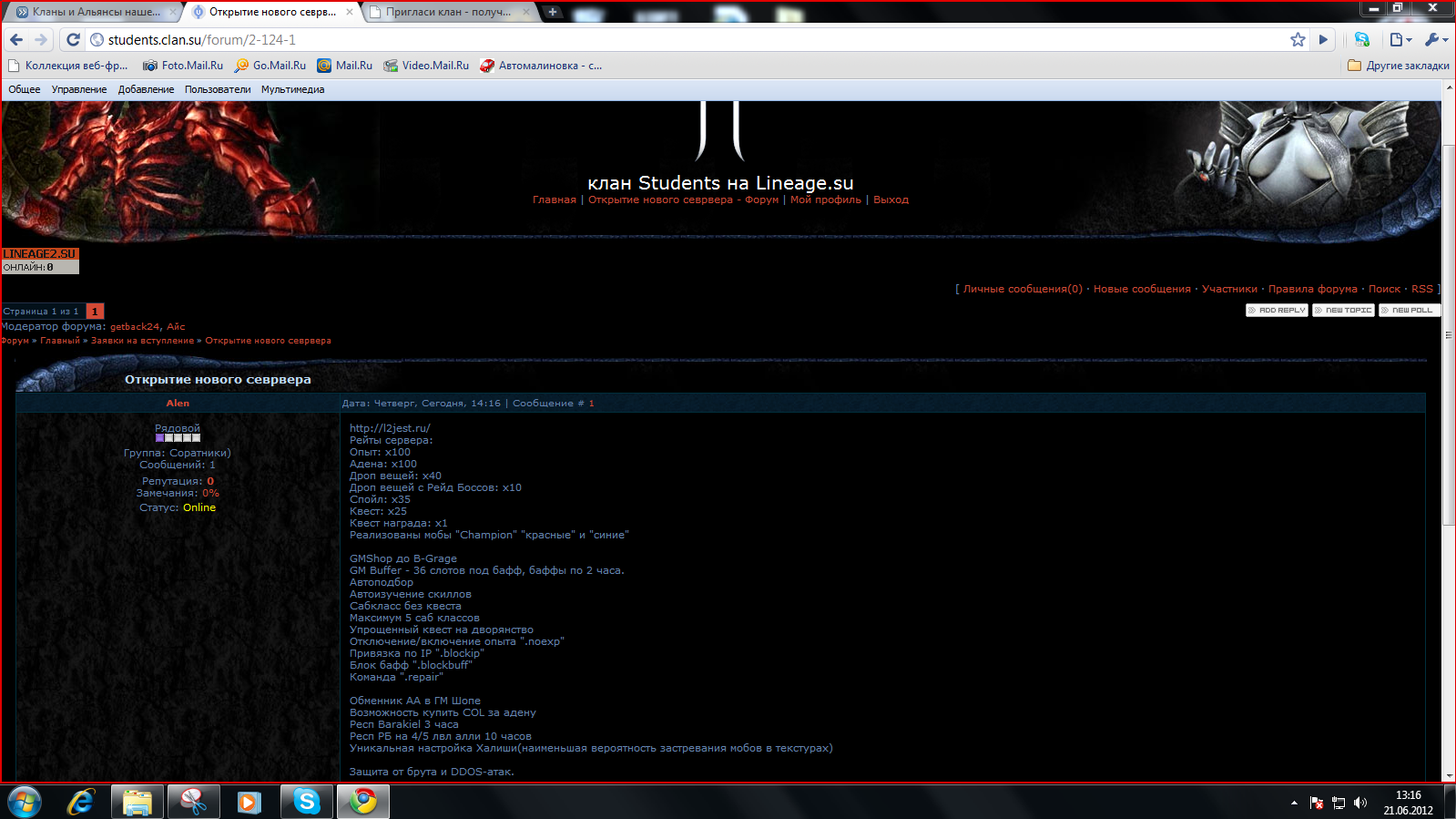Expand the 'Другие закладки' bookmarks folder
The height and width of the screenshot is (819, 1456).
pyautogui.click(x=1399, y=66)
